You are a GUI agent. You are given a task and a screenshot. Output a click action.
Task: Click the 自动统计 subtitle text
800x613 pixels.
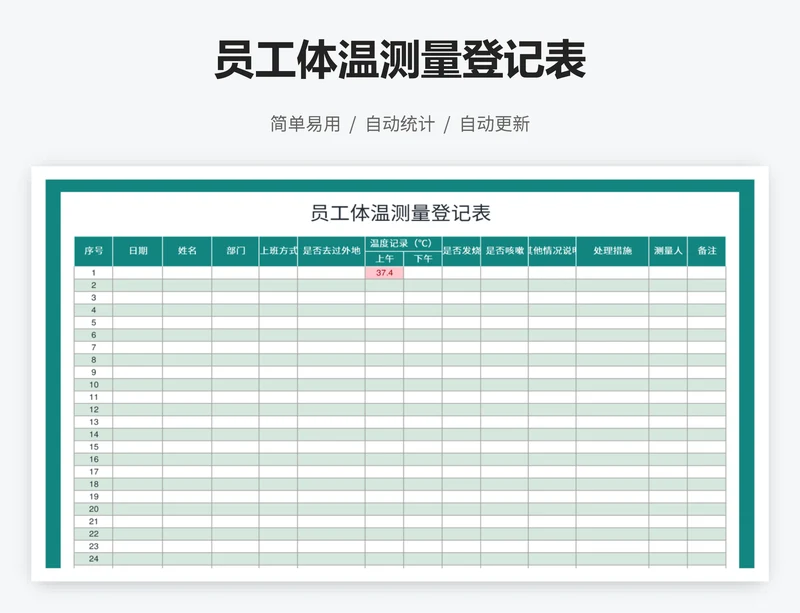(x=400, y=124)
